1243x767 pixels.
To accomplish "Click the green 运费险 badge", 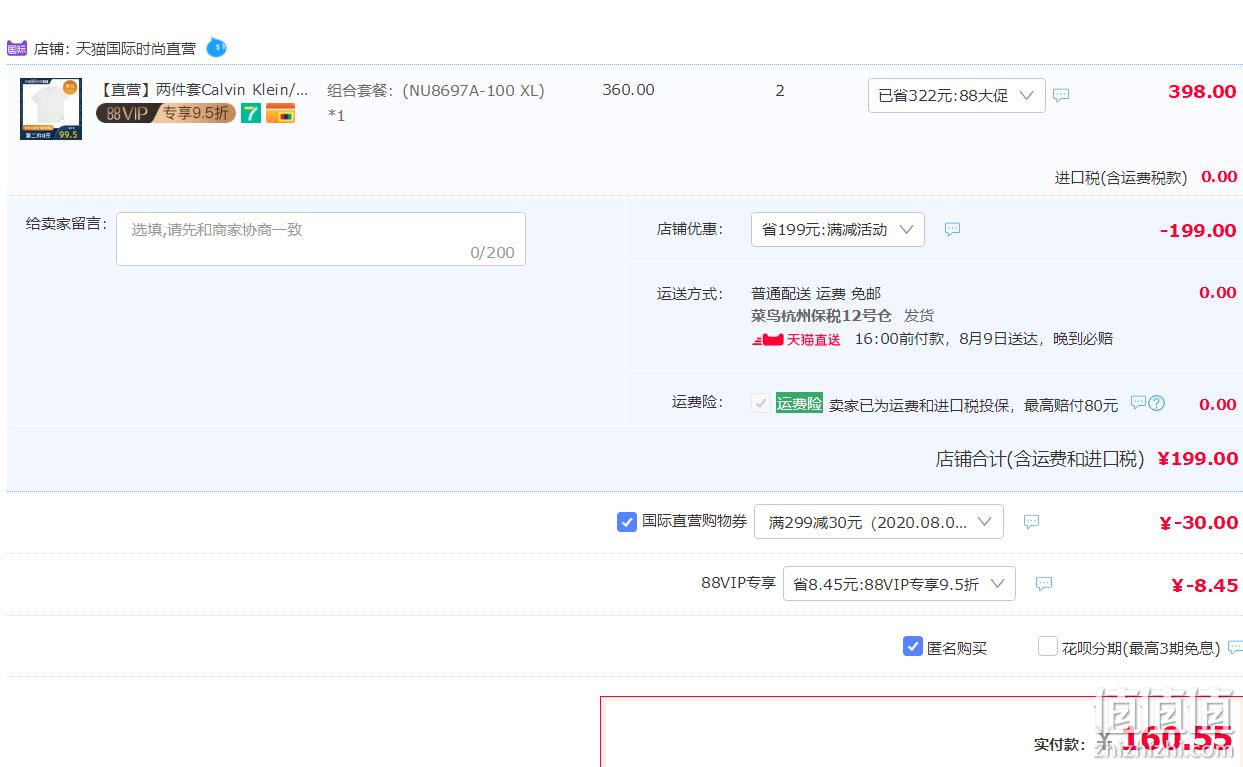I will pyautogui.click(x=799, y=404).
